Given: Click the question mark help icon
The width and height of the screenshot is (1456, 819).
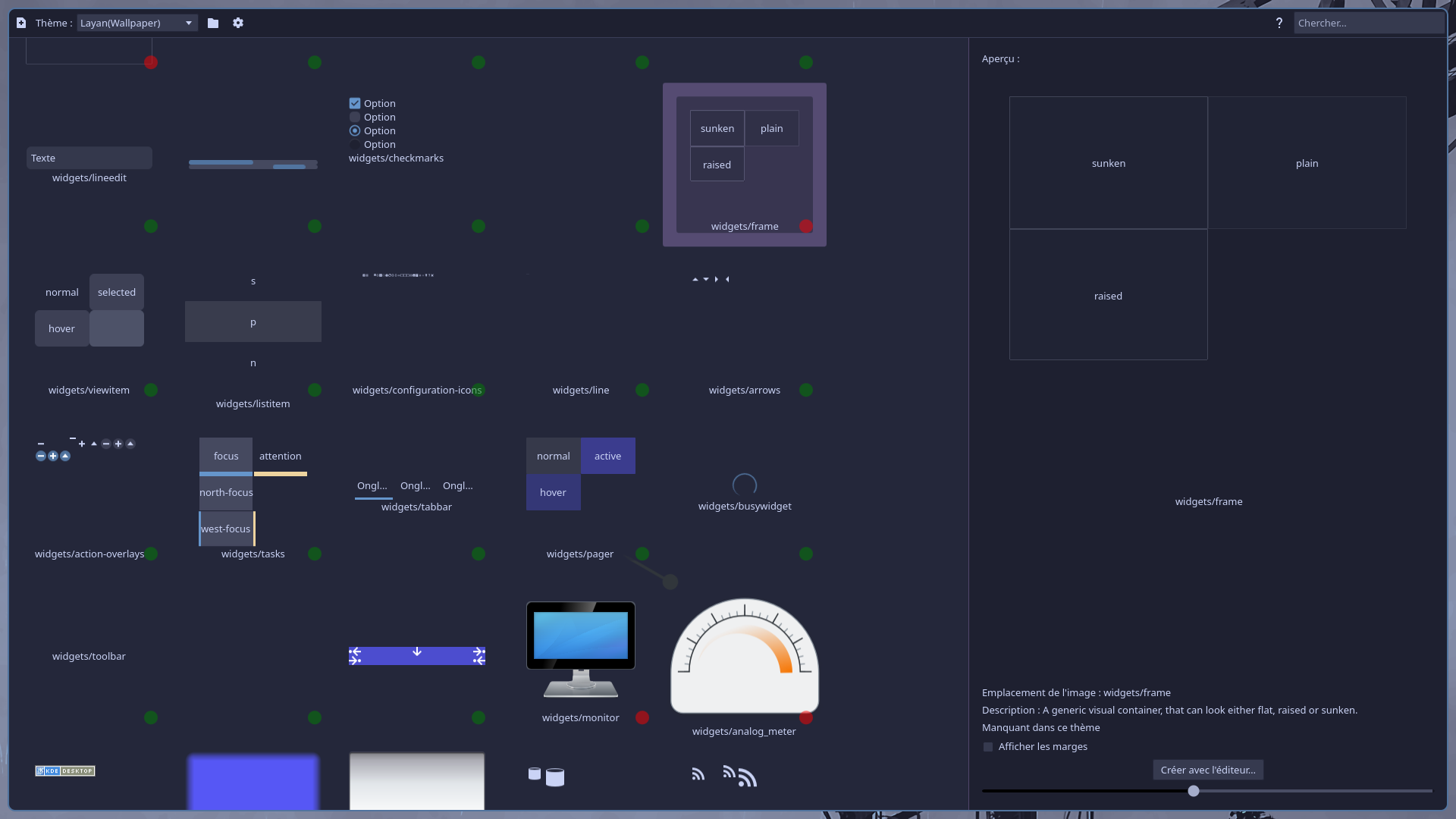Looking at the screenshot, I should [1279, 23].
